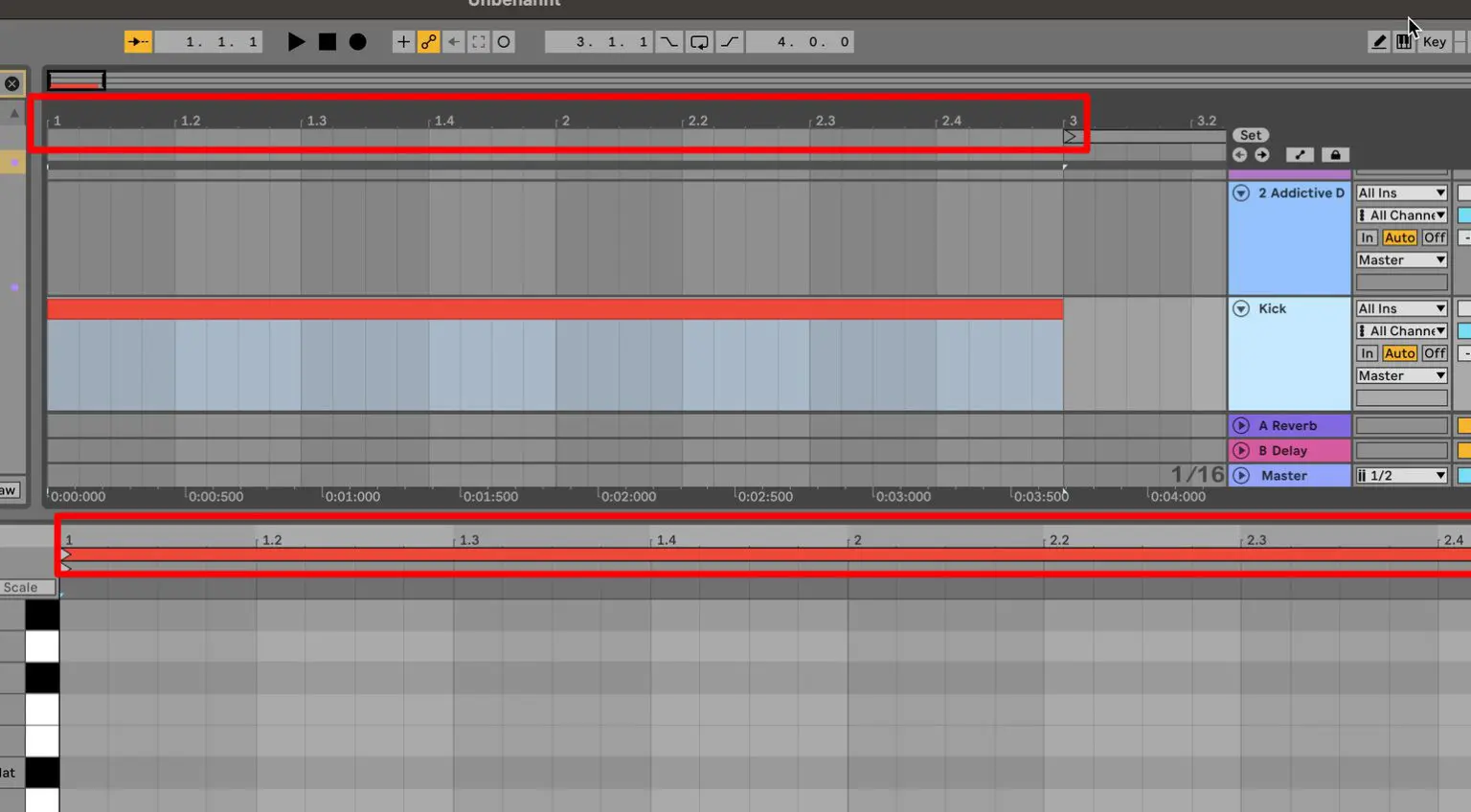Collapse the Kick track with its triangle
Screen dimensions: 1471x812
1241,308
